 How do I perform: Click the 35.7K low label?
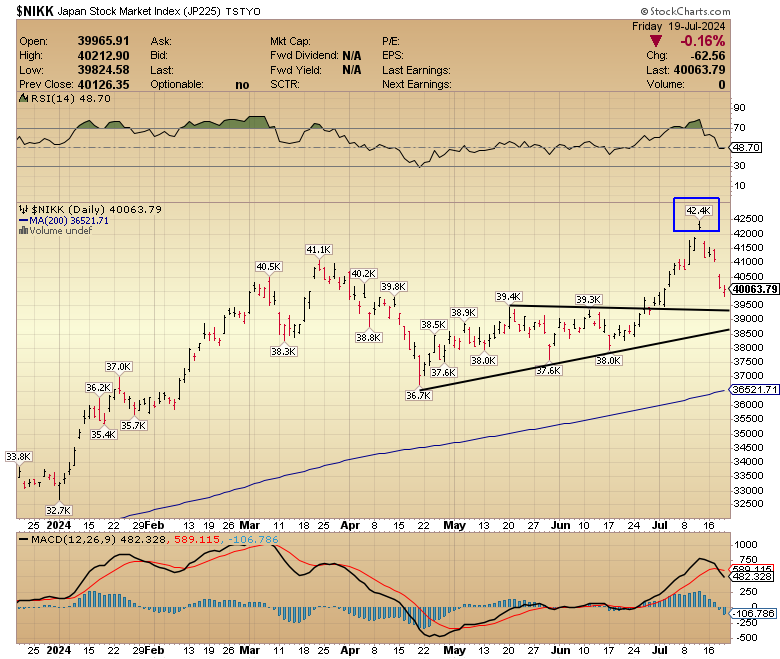[x=133, y=426]
